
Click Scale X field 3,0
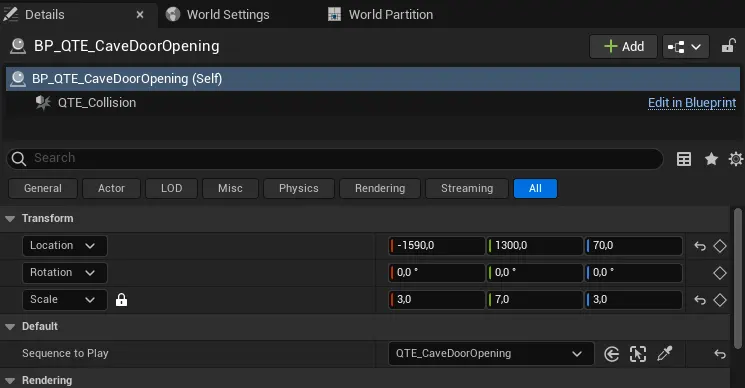pyautogui.click(x=436, y=300)
